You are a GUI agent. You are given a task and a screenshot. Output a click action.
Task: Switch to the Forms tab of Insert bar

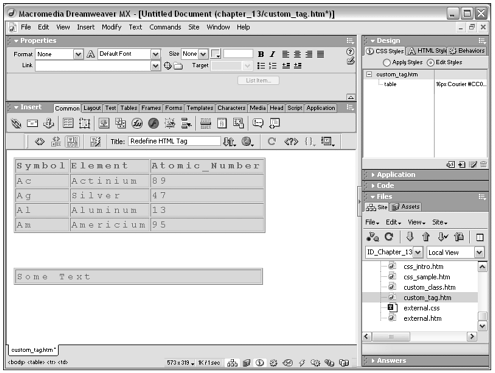[173, 108]
